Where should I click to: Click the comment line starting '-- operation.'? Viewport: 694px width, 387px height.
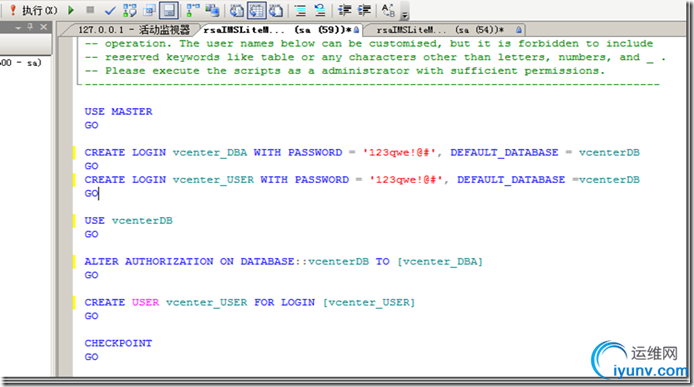pos(369,43)
